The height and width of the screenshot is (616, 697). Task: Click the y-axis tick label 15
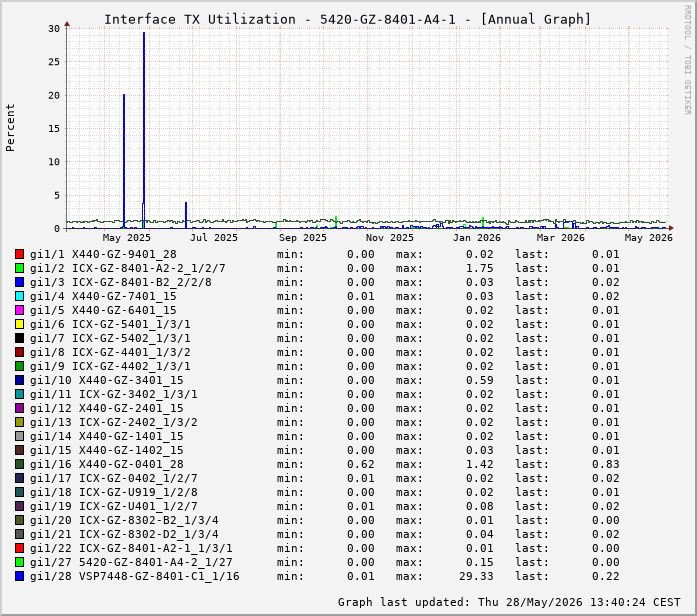point(54,128)
